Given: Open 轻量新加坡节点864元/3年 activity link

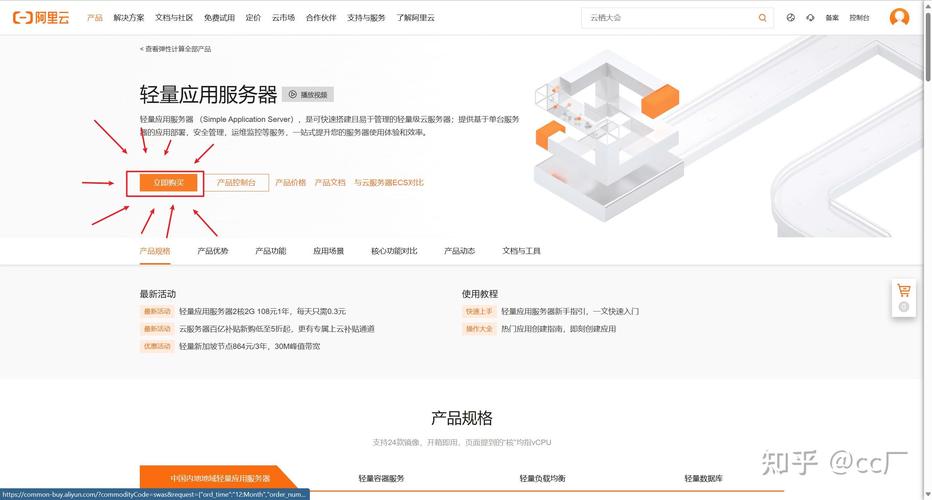Looking at the screenshot, I should click(250, 346).
